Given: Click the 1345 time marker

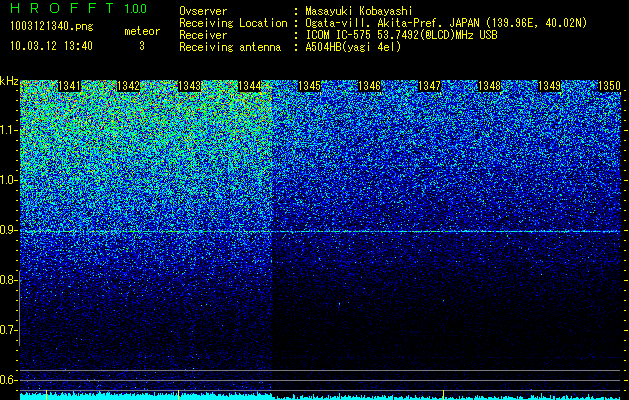Looking at the screenshot, I should tap(309, 86).
